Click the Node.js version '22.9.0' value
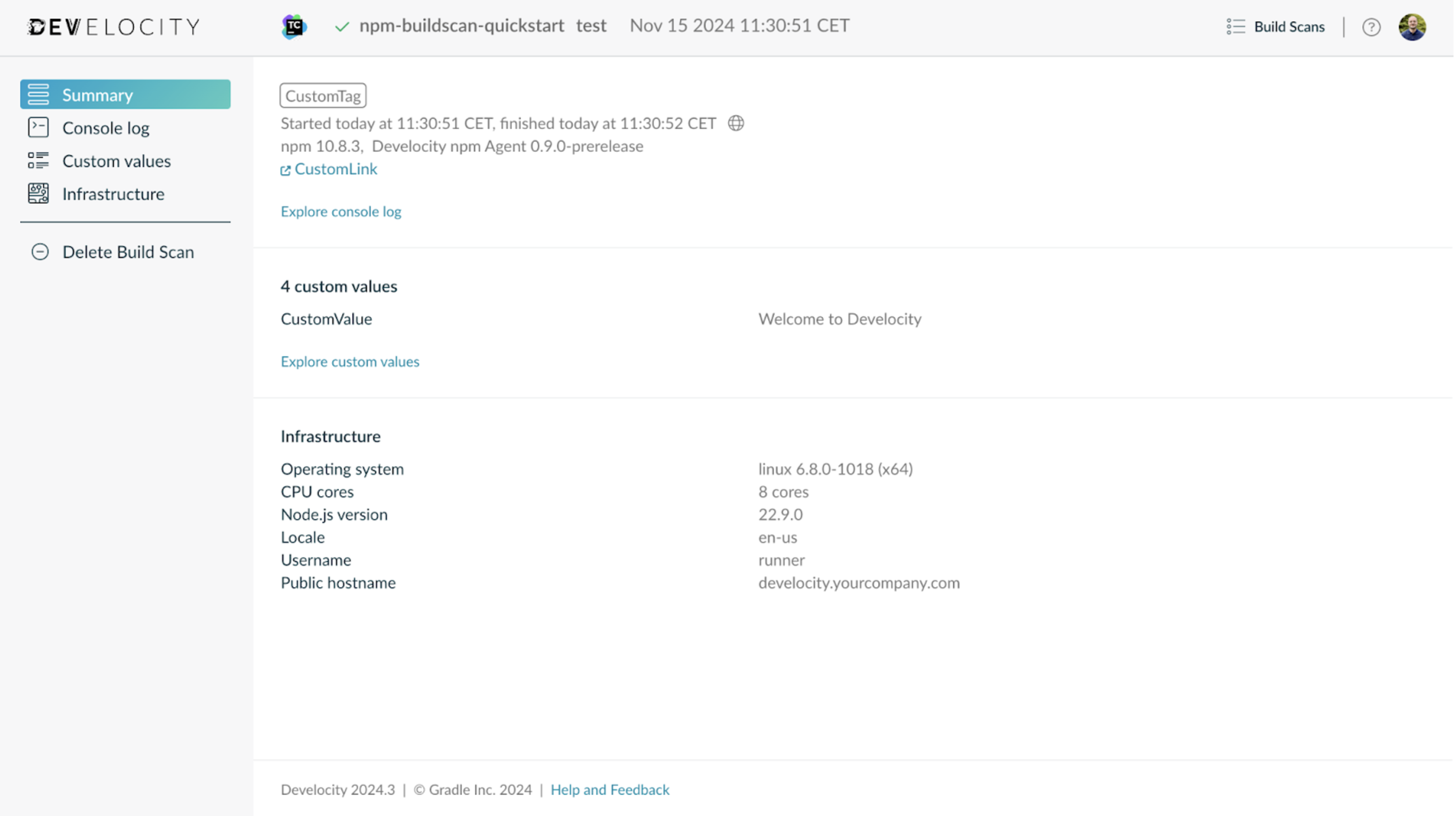The height and width of the screenshot is (816, 1456). [781, 515]
